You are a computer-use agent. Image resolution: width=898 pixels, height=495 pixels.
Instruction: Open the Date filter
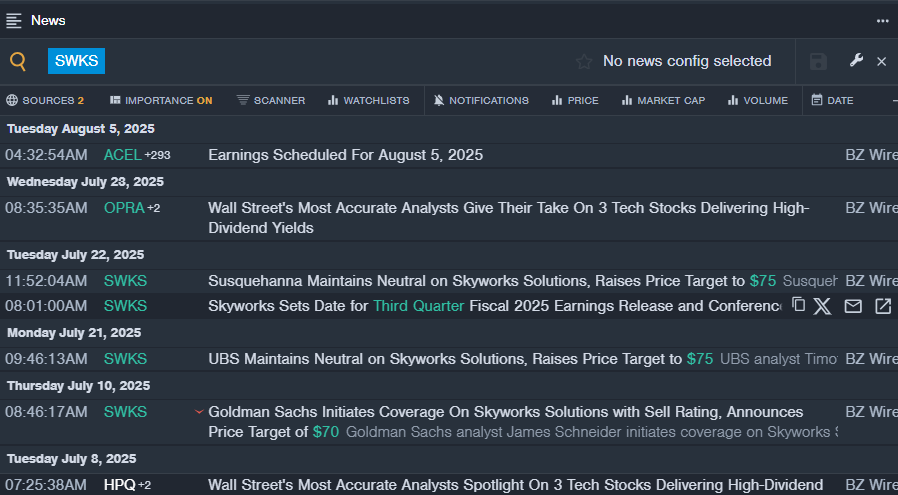tap(833, 100)
